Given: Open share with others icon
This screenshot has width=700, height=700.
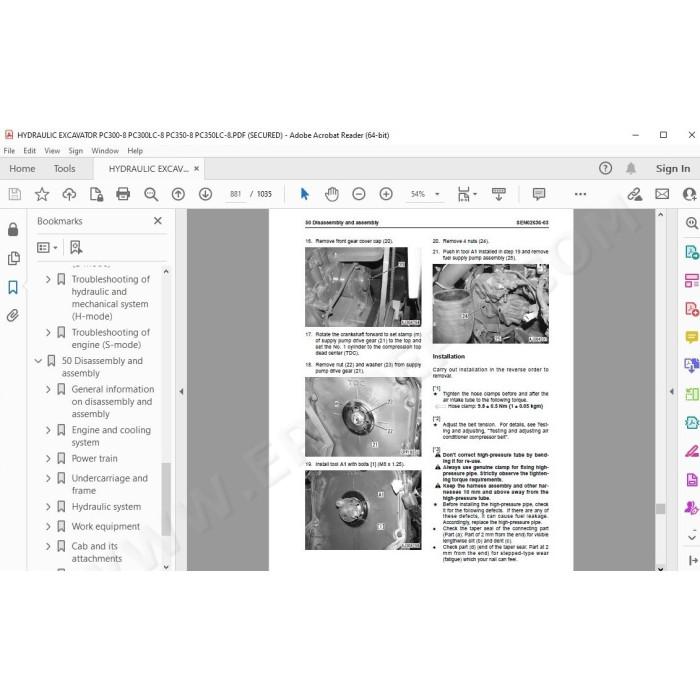Looking at the screenshot, I should click(x=689, y=194).
